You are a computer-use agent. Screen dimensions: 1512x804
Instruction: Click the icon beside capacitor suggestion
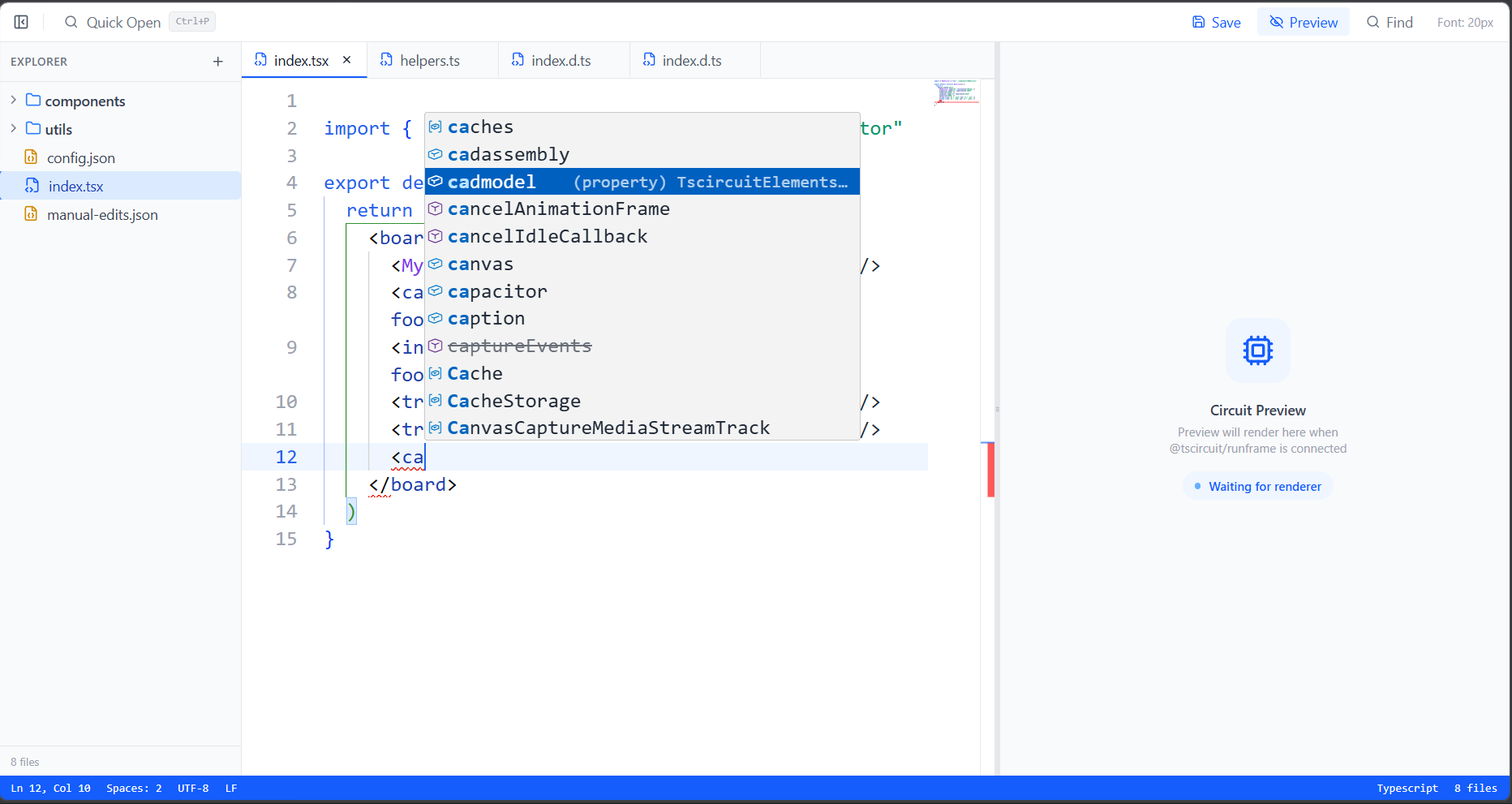(436, 290)
